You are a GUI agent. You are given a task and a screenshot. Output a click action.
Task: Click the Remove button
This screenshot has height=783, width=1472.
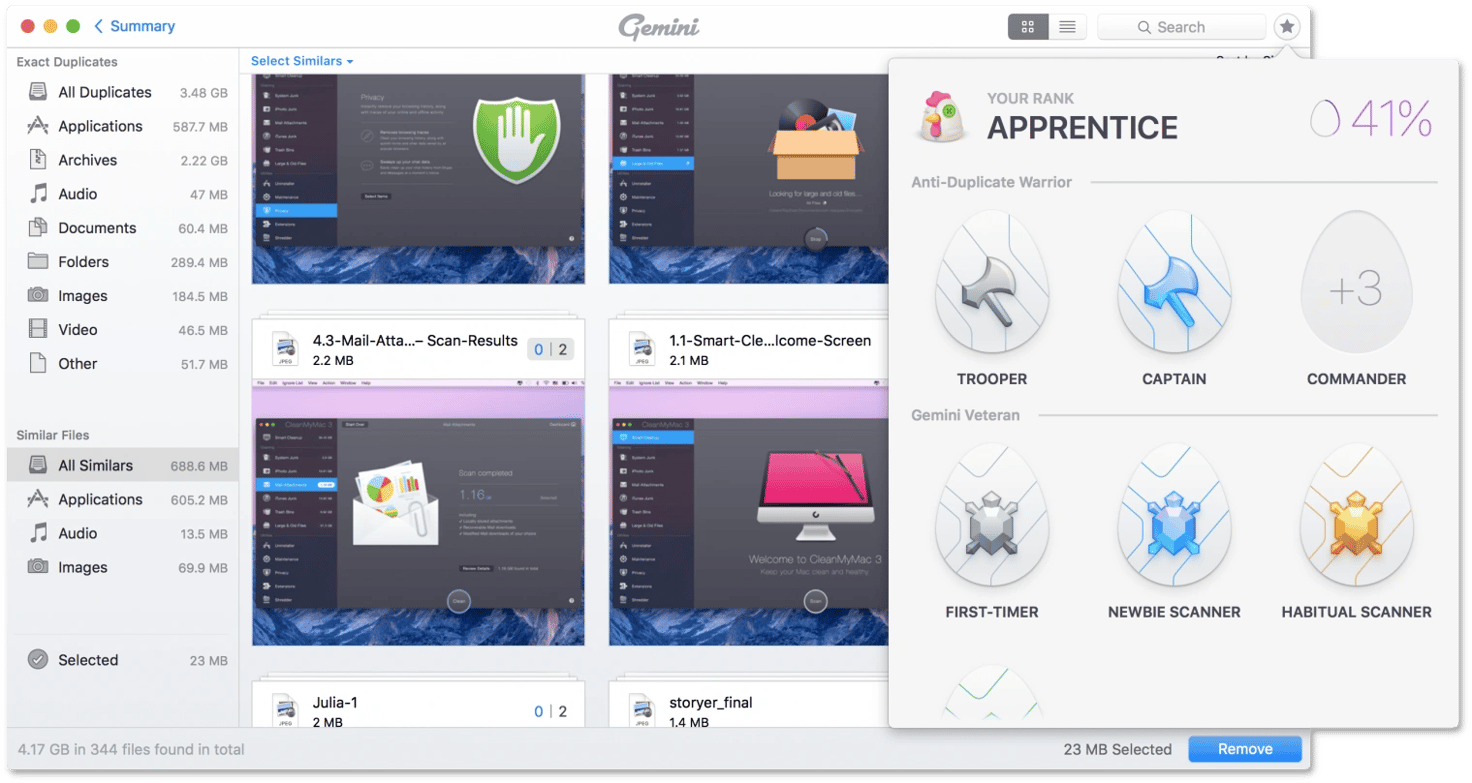tap(1245, 749)
